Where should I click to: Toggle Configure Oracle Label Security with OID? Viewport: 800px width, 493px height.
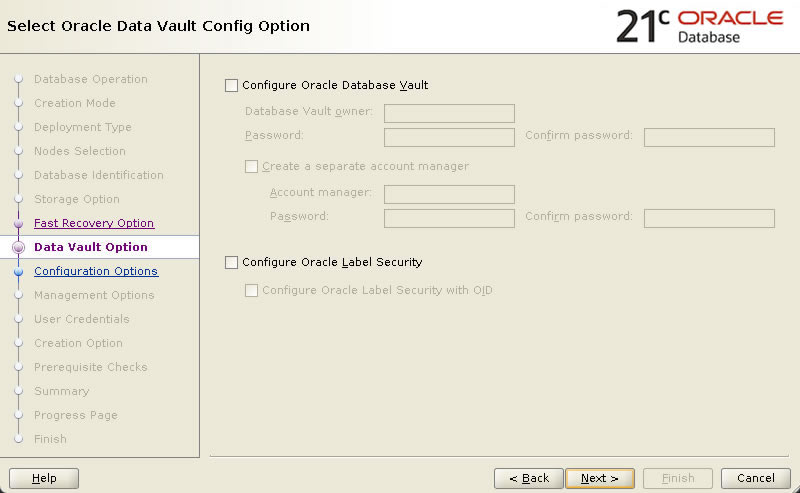(251, 290)
